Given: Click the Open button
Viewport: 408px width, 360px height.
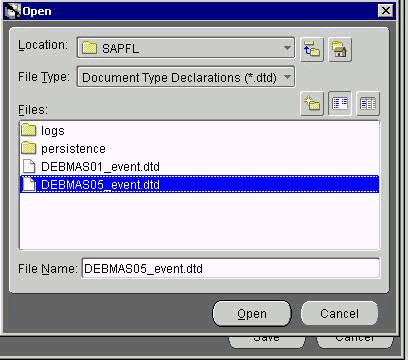Looking at the screenshot, I should (252, 314).
